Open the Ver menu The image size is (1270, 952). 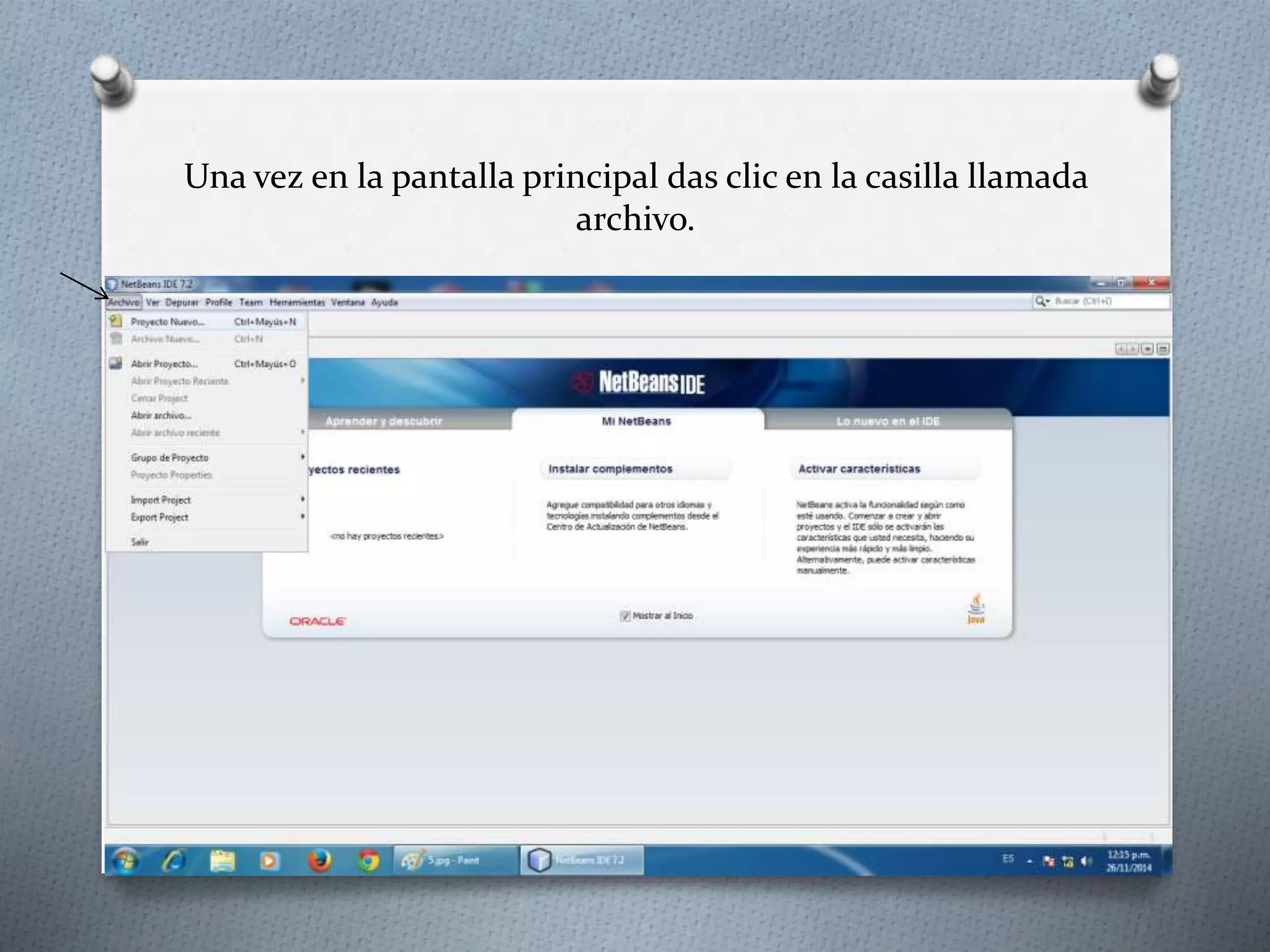153,302
